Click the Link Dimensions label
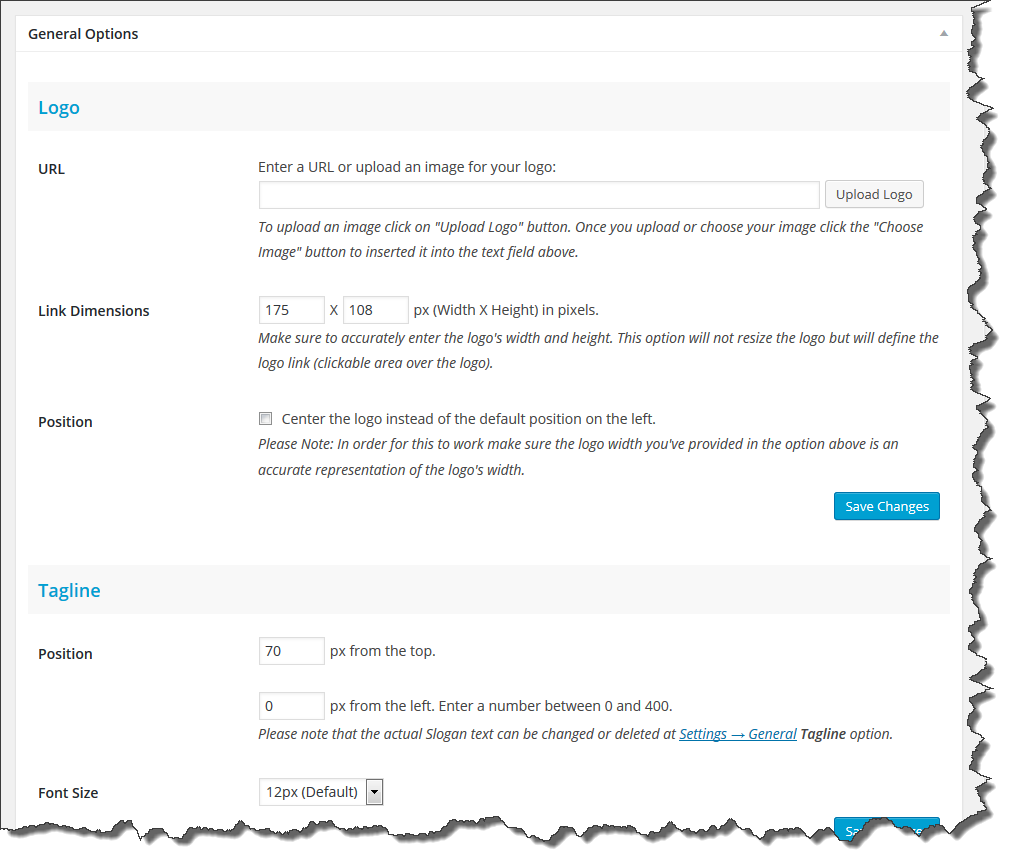This screenshot has height=864, width=1014. coord(94,311)
